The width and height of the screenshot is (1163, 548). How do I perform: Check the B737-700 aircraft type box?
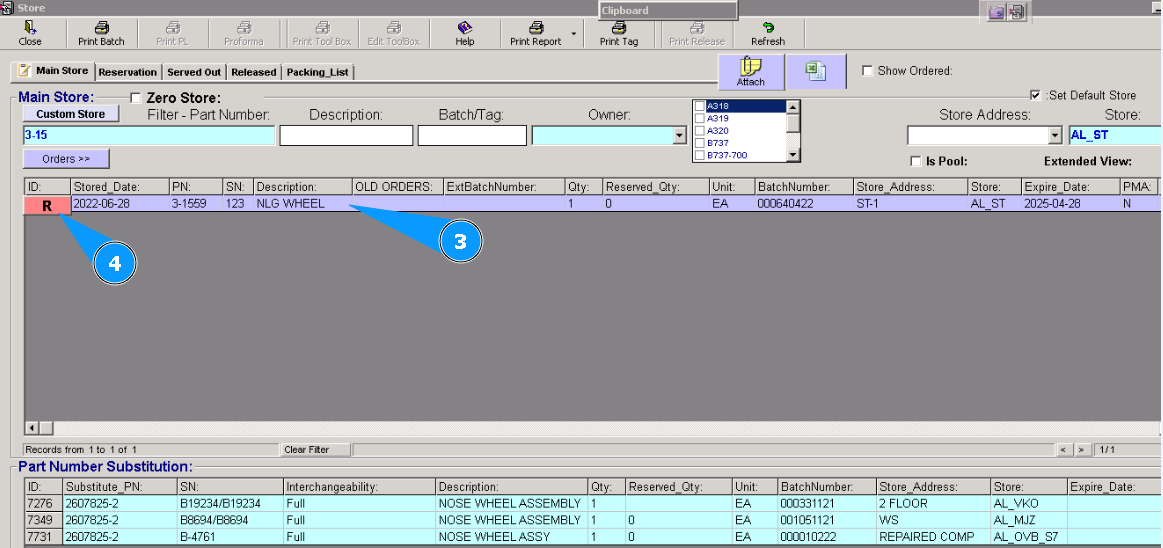[699, 155]
